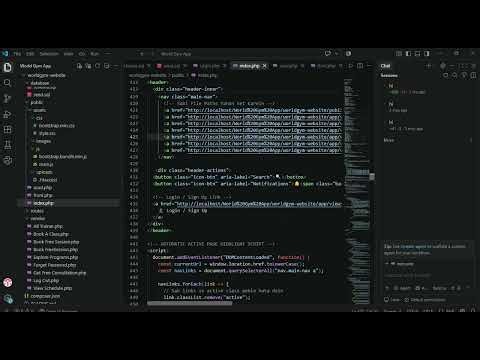This screenshot has width=480, height=360.
Task: Open View menu
Action: tap(68, 54)
